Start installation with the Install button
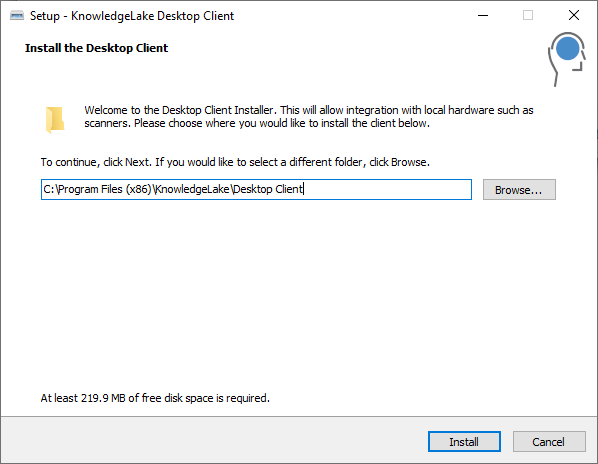 click(464, 442)
